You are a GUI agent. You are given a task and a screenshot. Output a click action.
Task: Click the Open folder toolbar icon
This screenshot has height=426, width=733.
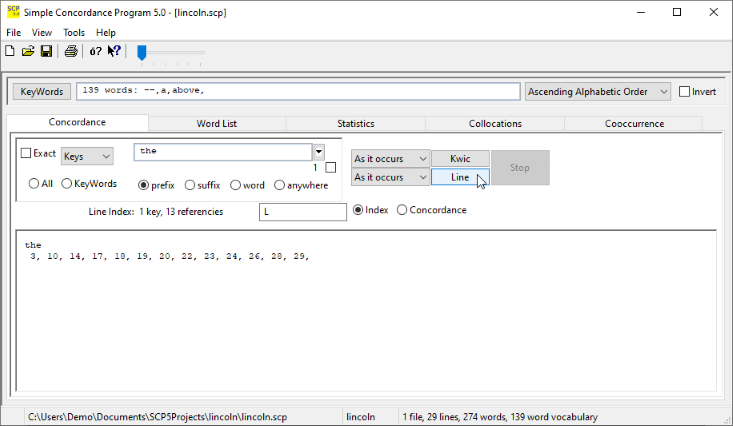click(28, 51)
